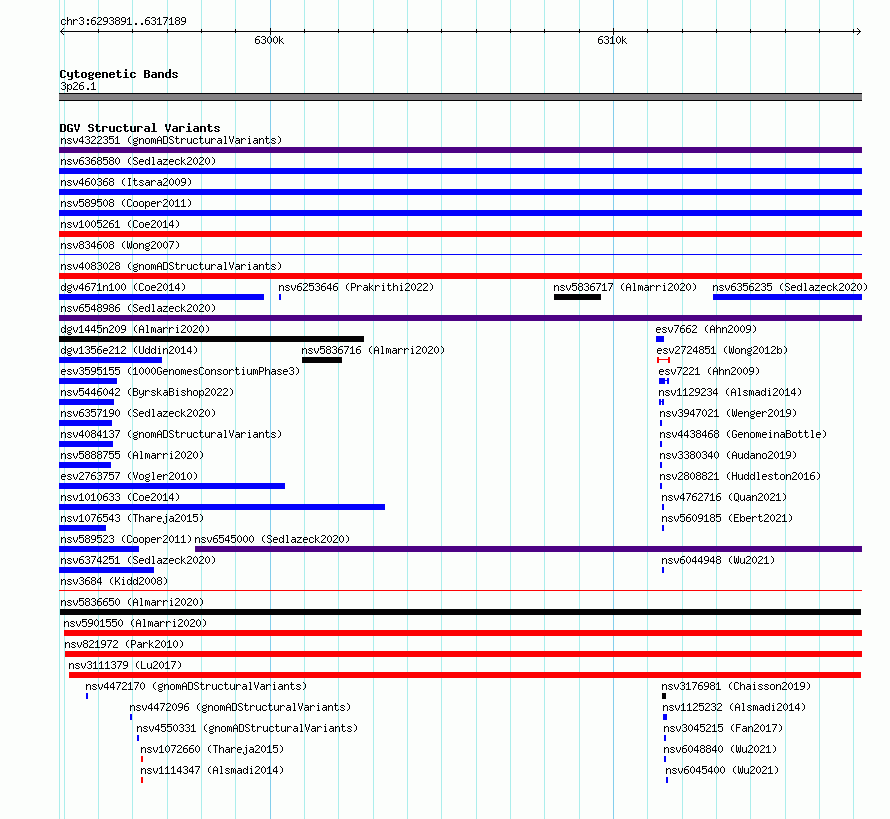Screen dimensions: 890x819
Task: Open nsv3176981 (Chaisson2019) variant
Action: point(736,686)
